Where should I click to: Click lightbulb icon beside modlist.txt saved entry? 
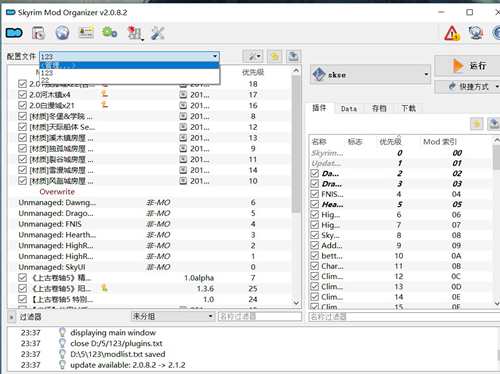click(x=62, y=354)
